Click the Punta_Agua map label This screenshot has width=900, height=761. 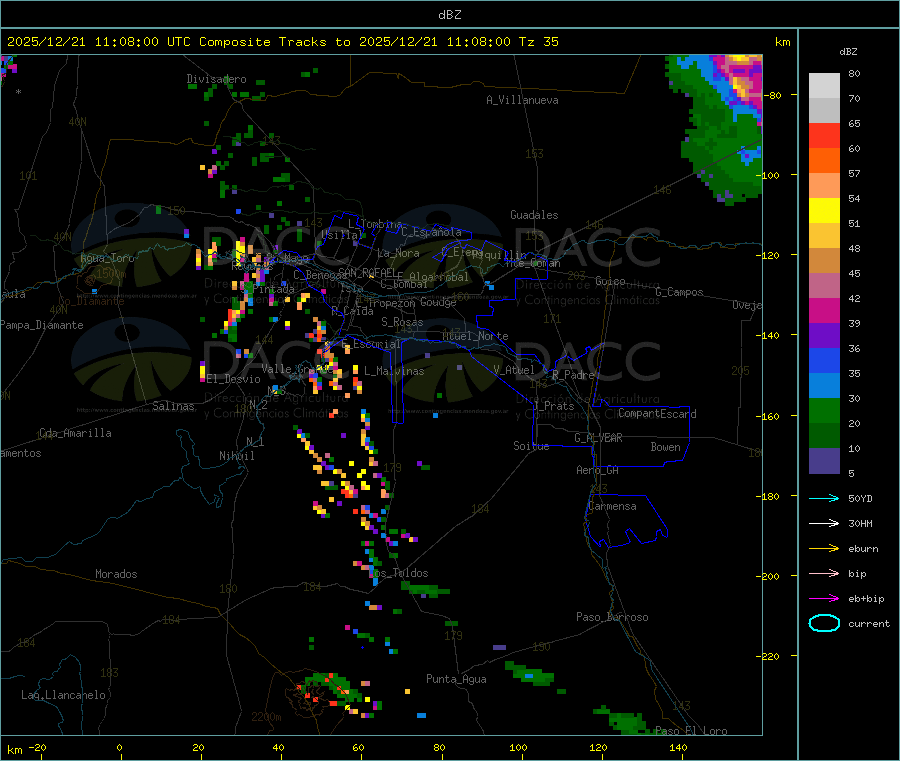click(456, 679)
